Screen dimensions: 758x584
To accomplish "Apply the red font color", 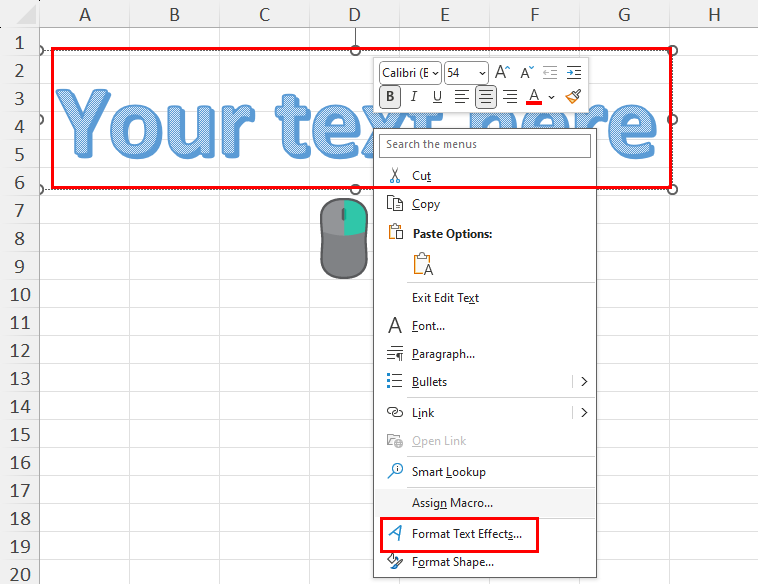I will (534, 97).
